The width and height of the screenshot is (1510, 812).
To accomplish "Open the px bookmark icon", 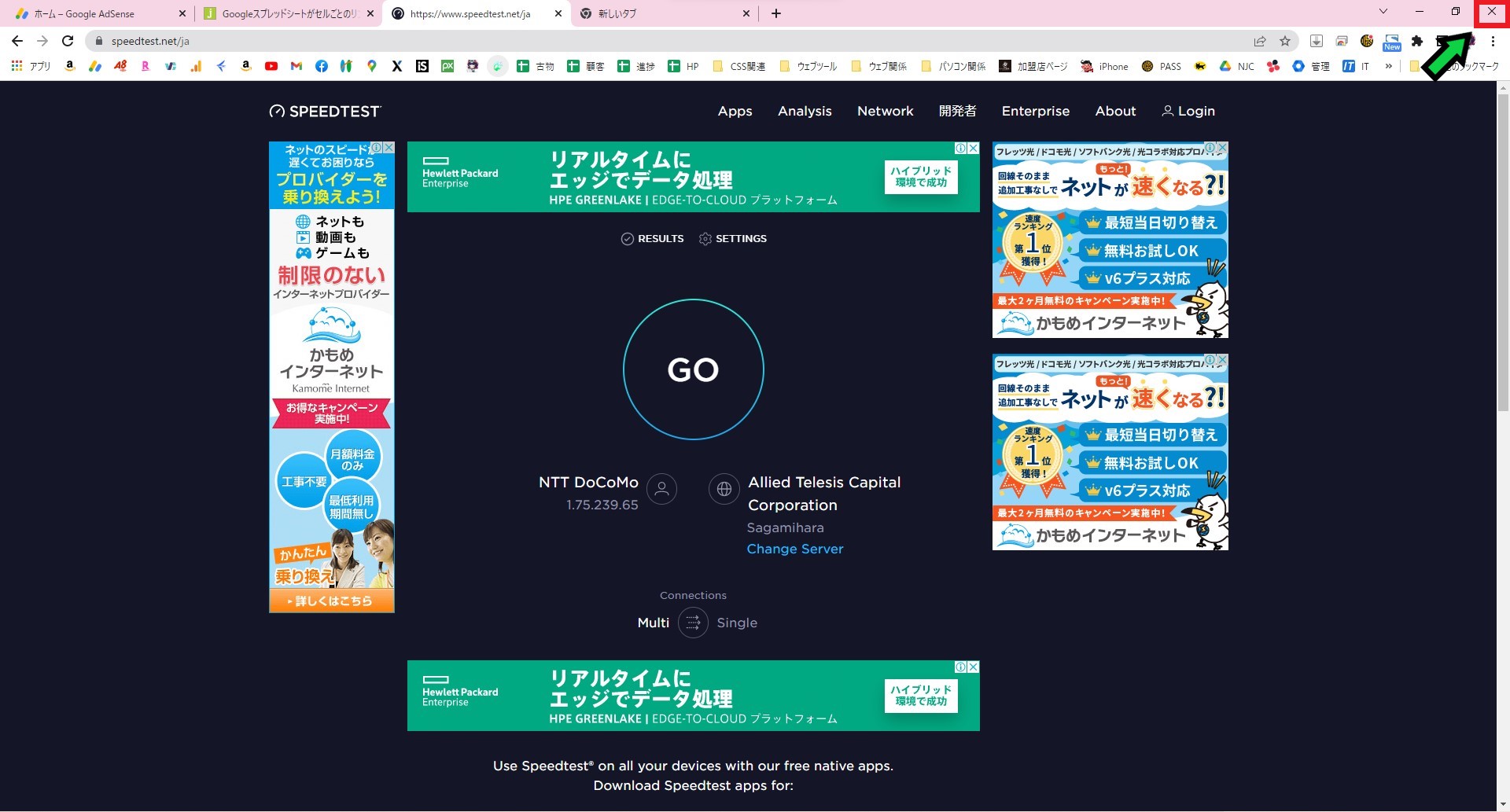I will click(447, 66).
